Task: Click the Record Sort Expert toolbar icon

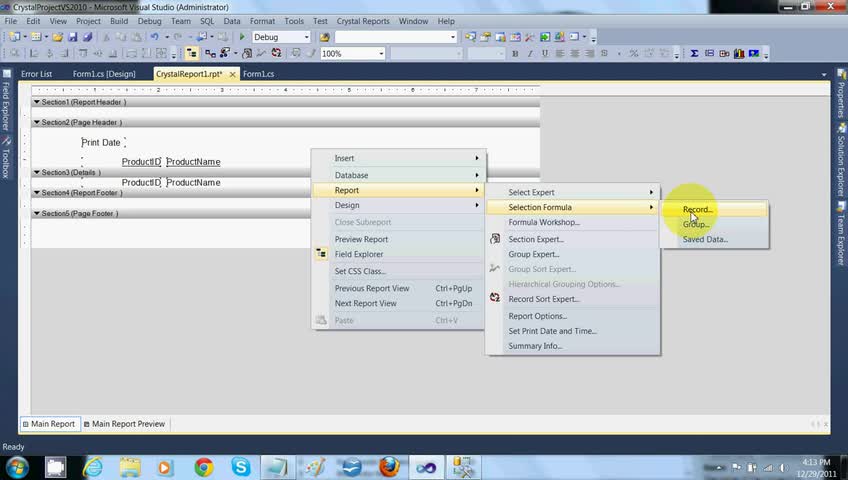Action: pyautogui.click(x=276, y=53)
